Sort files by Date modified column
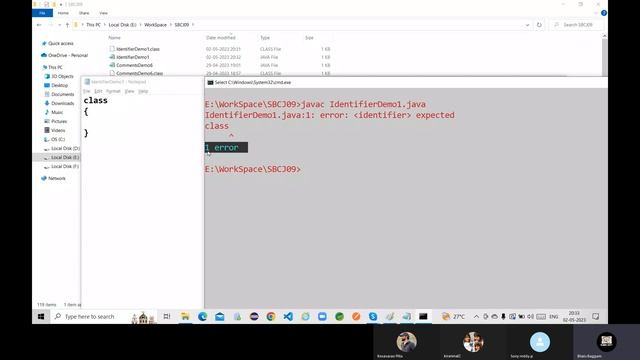The width and height of the screenshot is (640, 360). coord(221,38)
